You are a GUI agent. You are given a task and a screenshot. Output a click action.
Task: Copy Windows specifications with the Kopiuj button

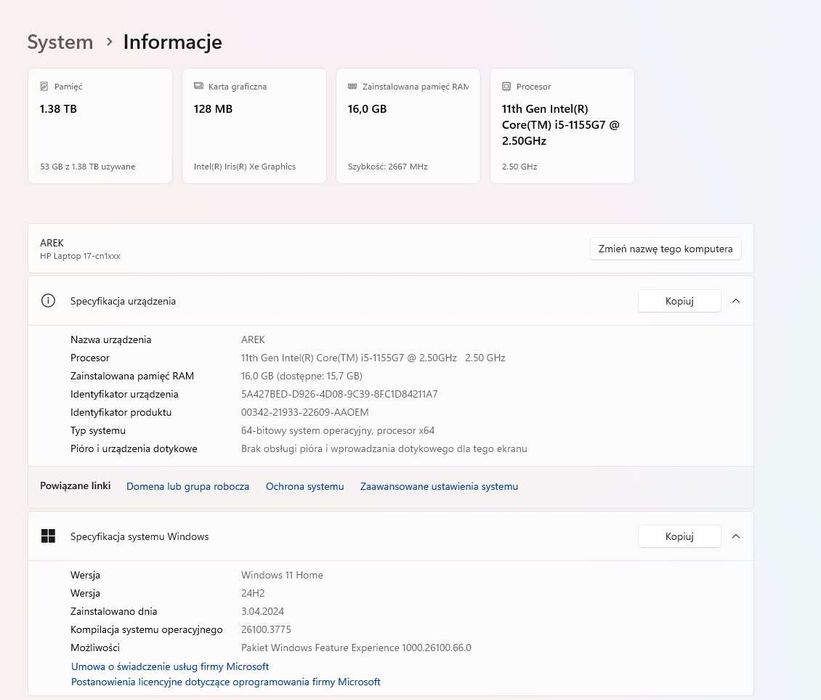point(679,537)
